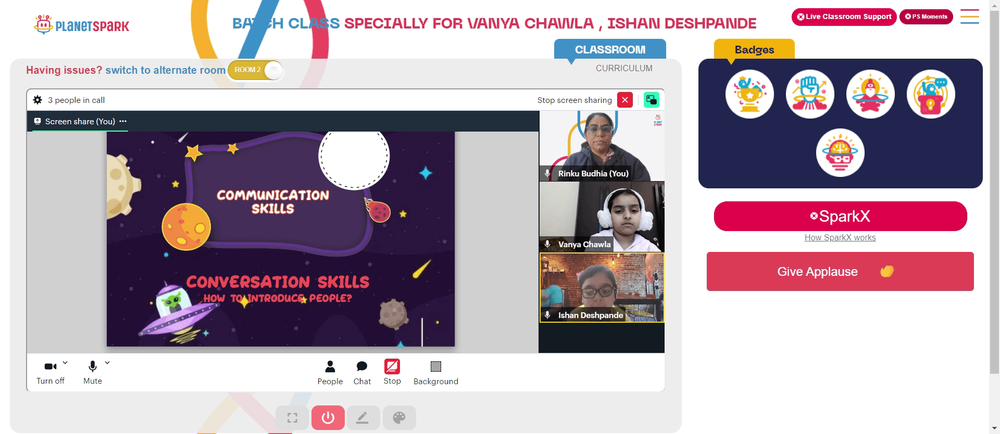Select the trophy star badge
Image resolution: width=1000 pixels, height=434 pixels.
pyautogui.click(x=749, y=94)
